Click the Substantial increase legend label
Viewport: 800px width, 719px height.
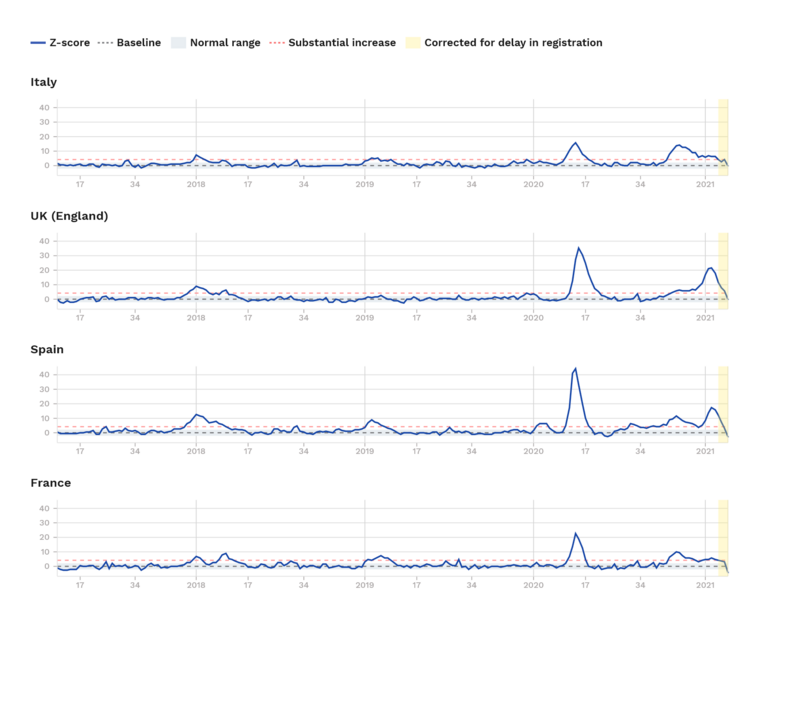tap(342, 43)
